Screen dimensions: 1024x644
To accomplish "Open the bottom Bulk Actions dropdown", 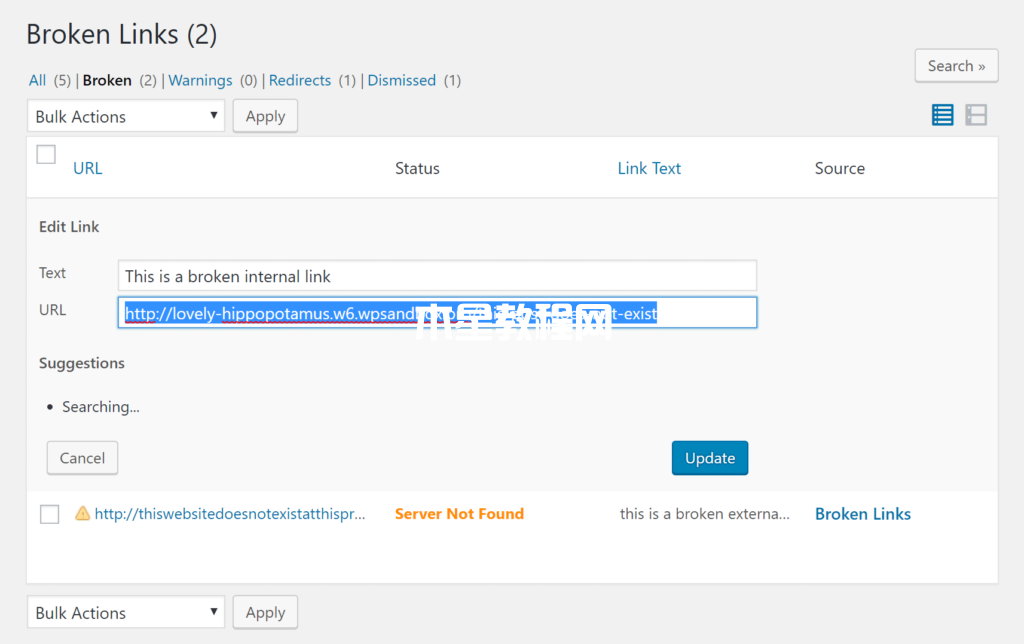I will (x=126, y=612).
